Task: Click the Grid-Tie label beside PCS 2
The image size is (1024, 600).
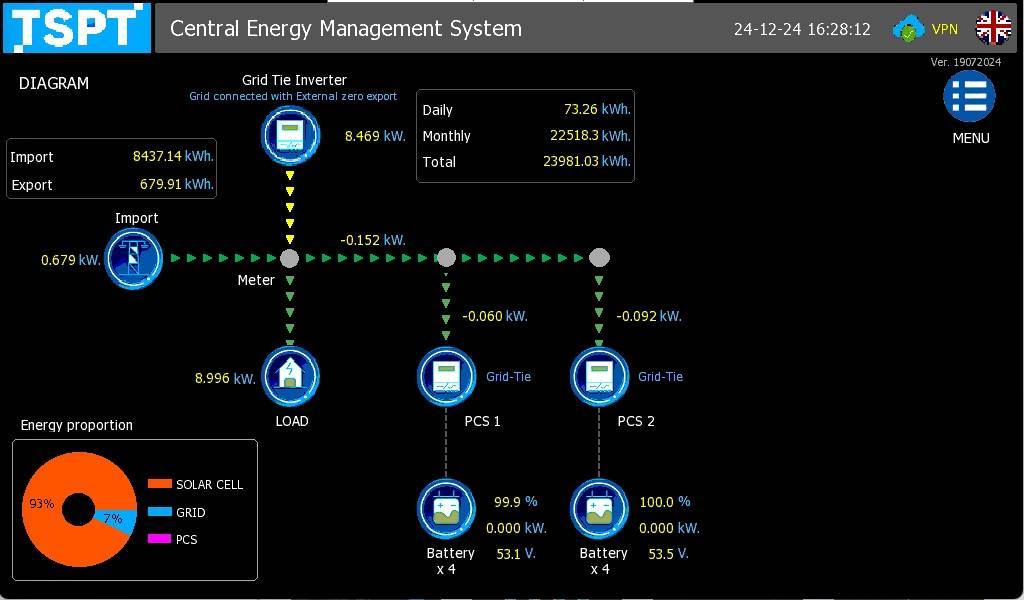Action: (660, 376)
